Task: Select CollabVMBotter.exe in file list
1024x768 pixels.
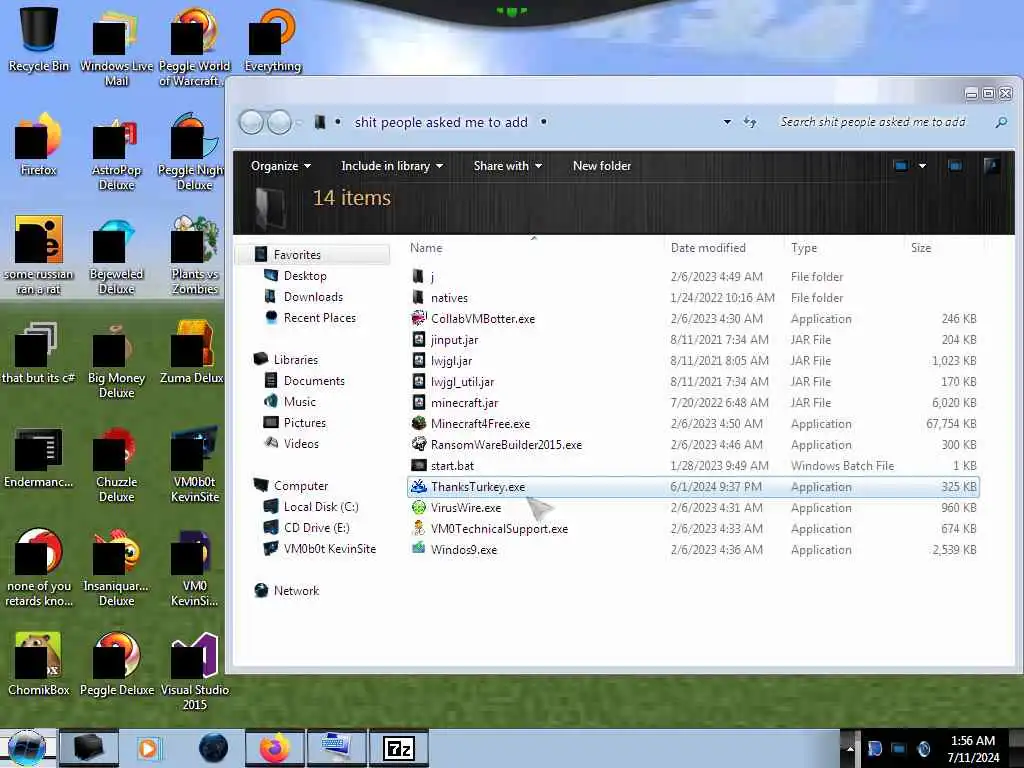Action: (692, 318)
